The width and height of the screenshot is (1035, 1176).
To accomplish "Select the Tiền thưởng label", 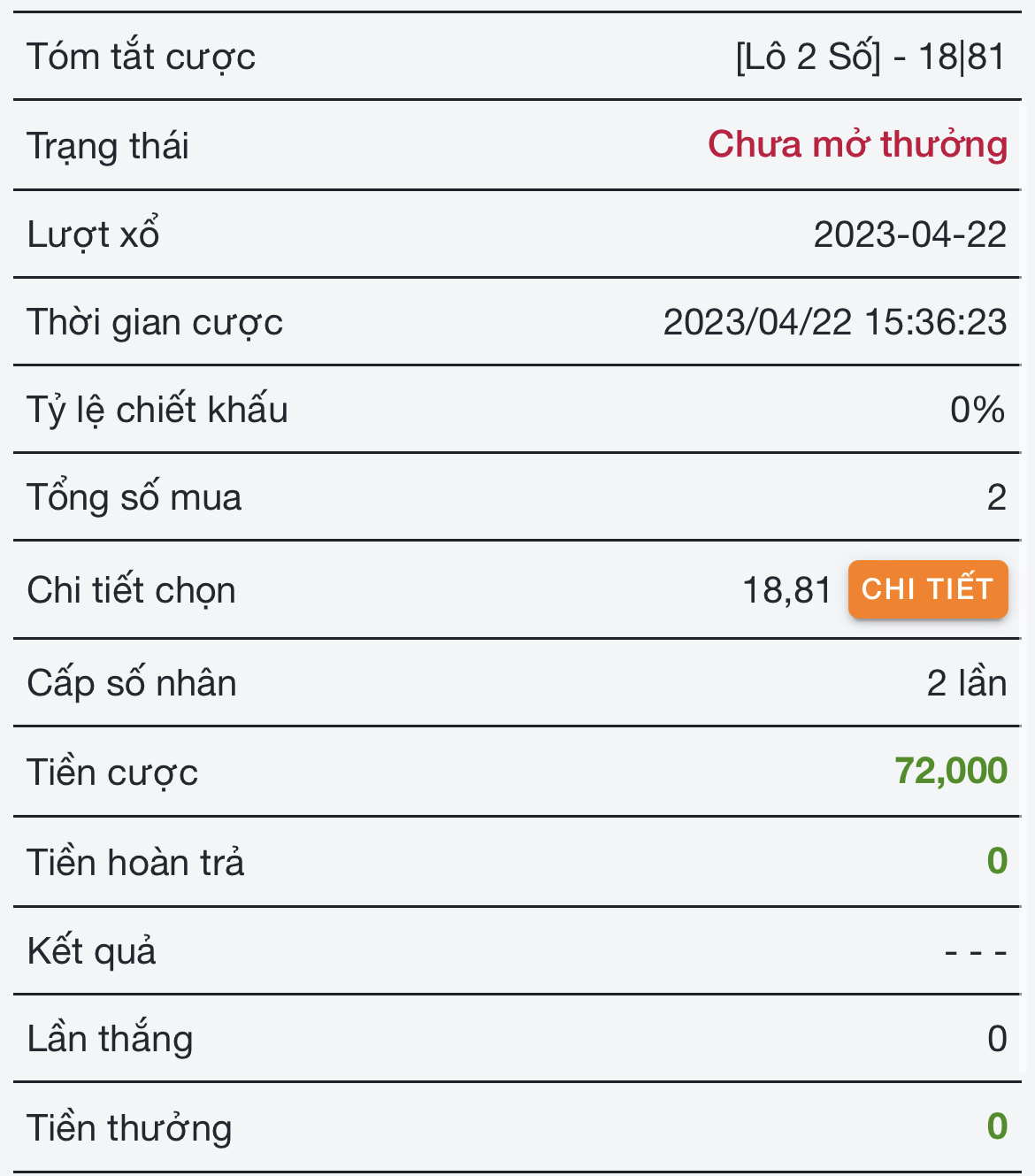I will (129, 1129).
